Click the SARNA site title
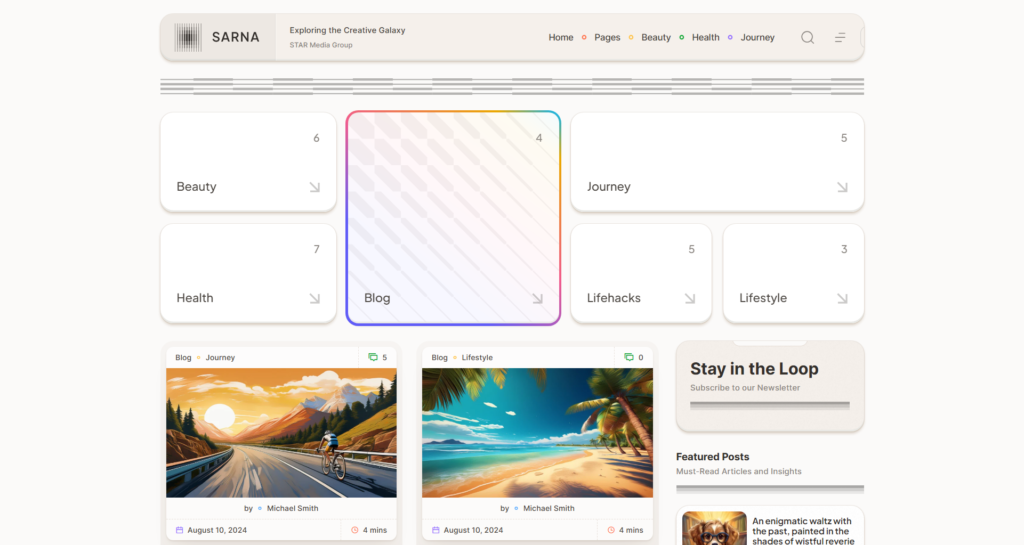 coord(235,37)
